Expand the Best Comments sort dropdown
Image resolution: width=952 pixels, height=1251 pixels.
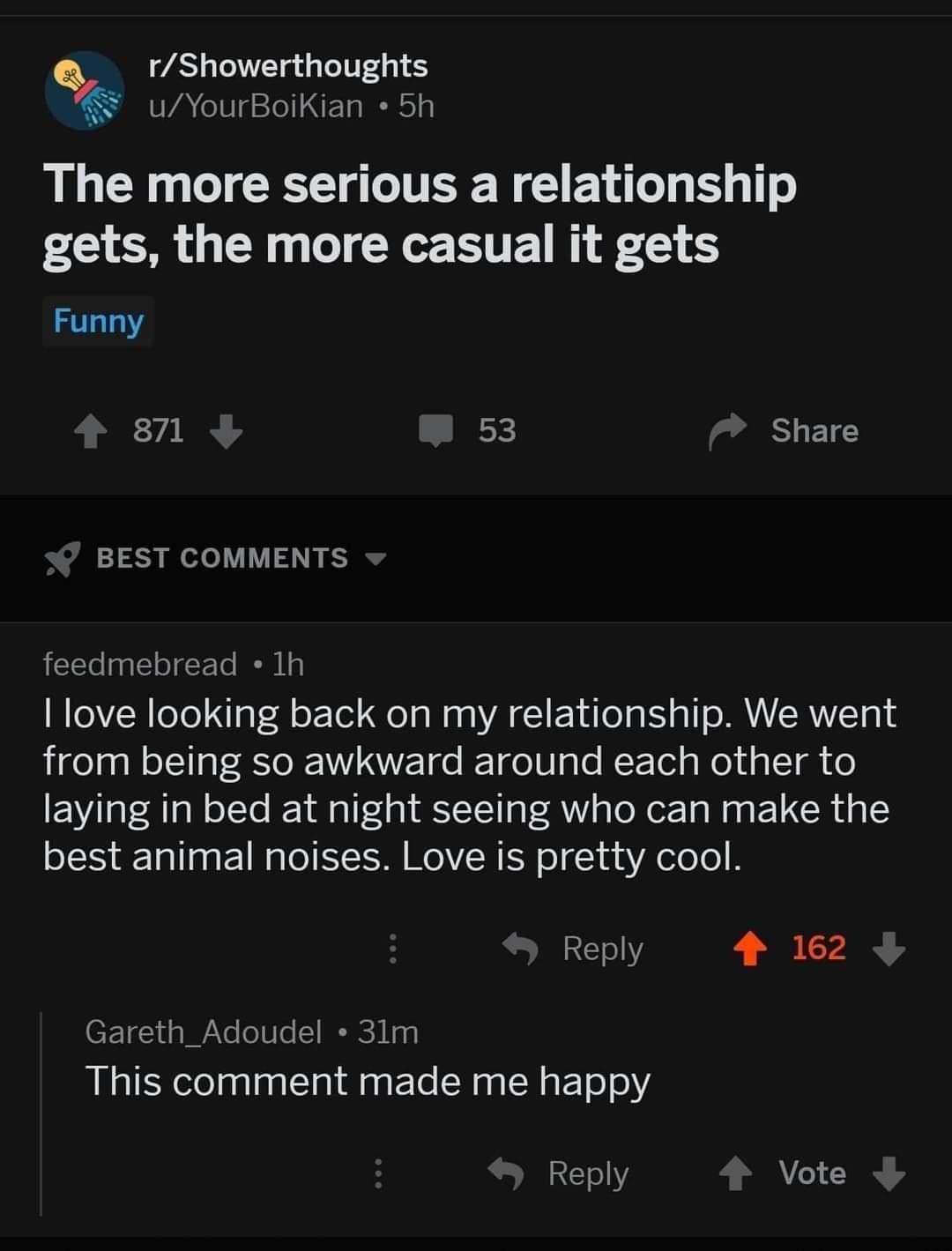[x=376, y=559]
